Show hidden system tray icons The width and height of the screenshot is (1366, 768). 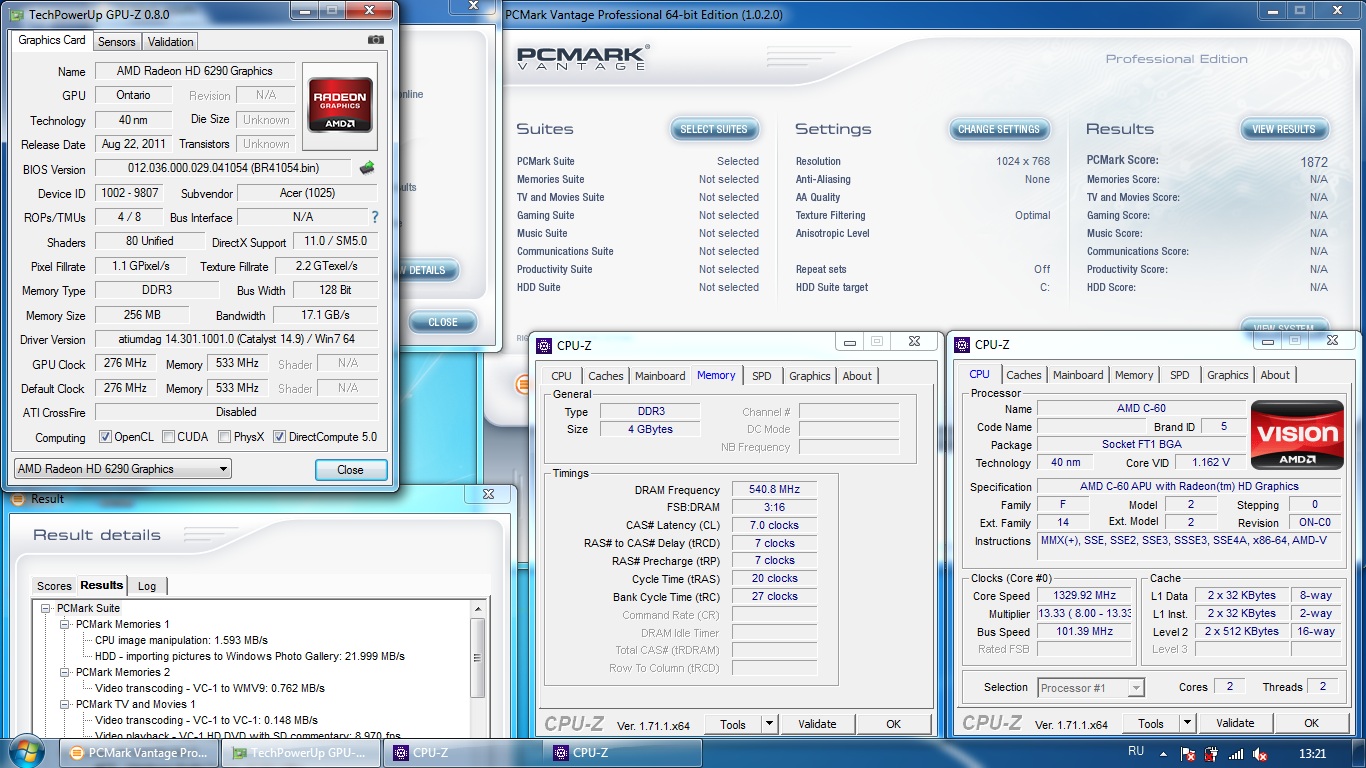1162,754
